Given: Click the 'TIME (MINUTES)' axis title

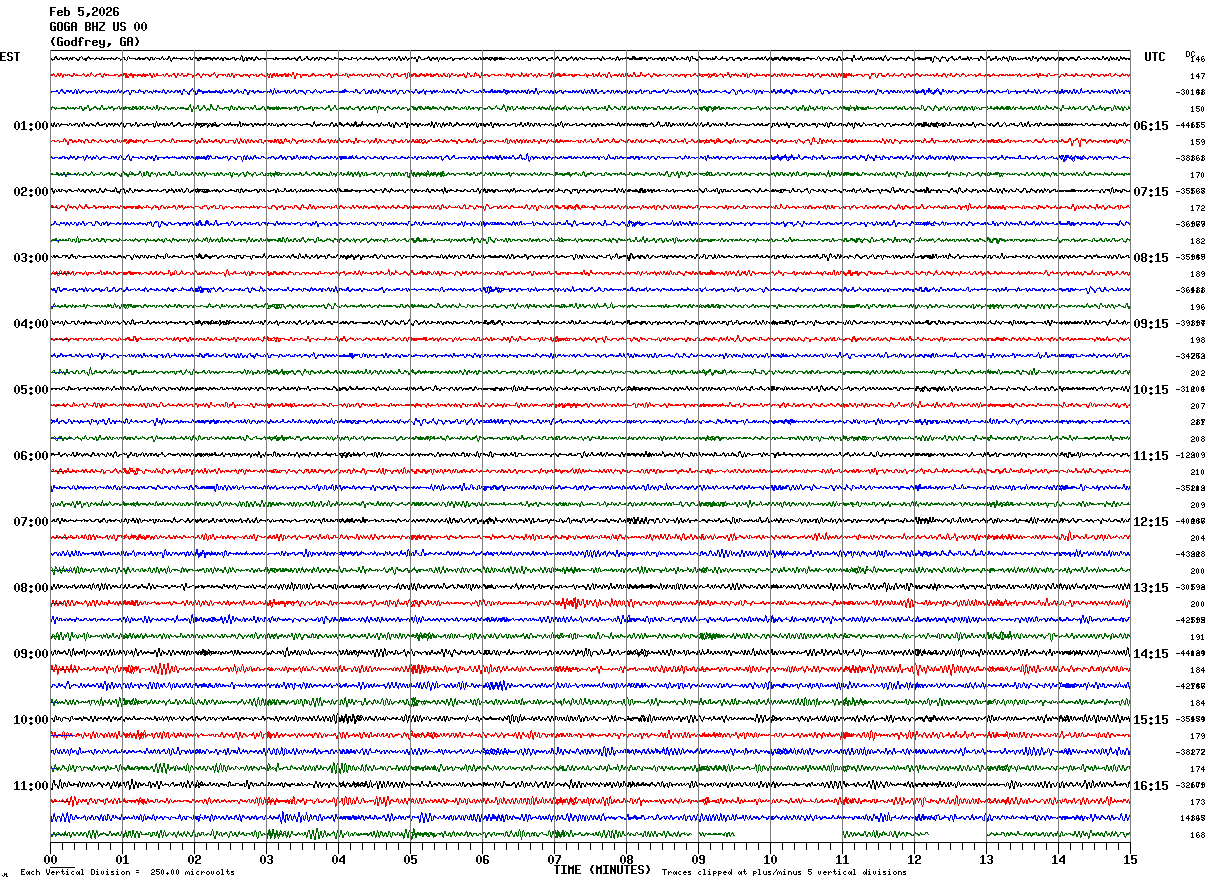Looking at the screenshot, I should (602, 870).
